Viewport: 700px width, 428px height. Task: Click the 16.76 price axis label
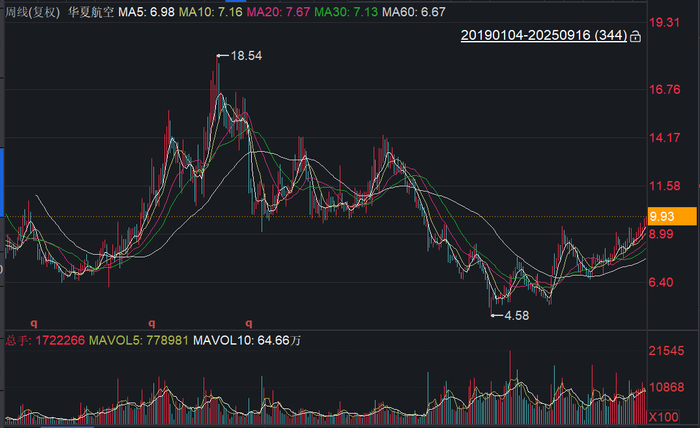(664, 89)
